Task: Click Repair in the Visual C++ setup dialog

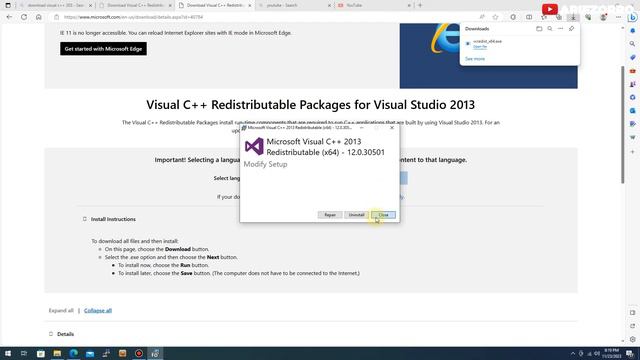Action: pyautogui.click(x=330, y=215)
